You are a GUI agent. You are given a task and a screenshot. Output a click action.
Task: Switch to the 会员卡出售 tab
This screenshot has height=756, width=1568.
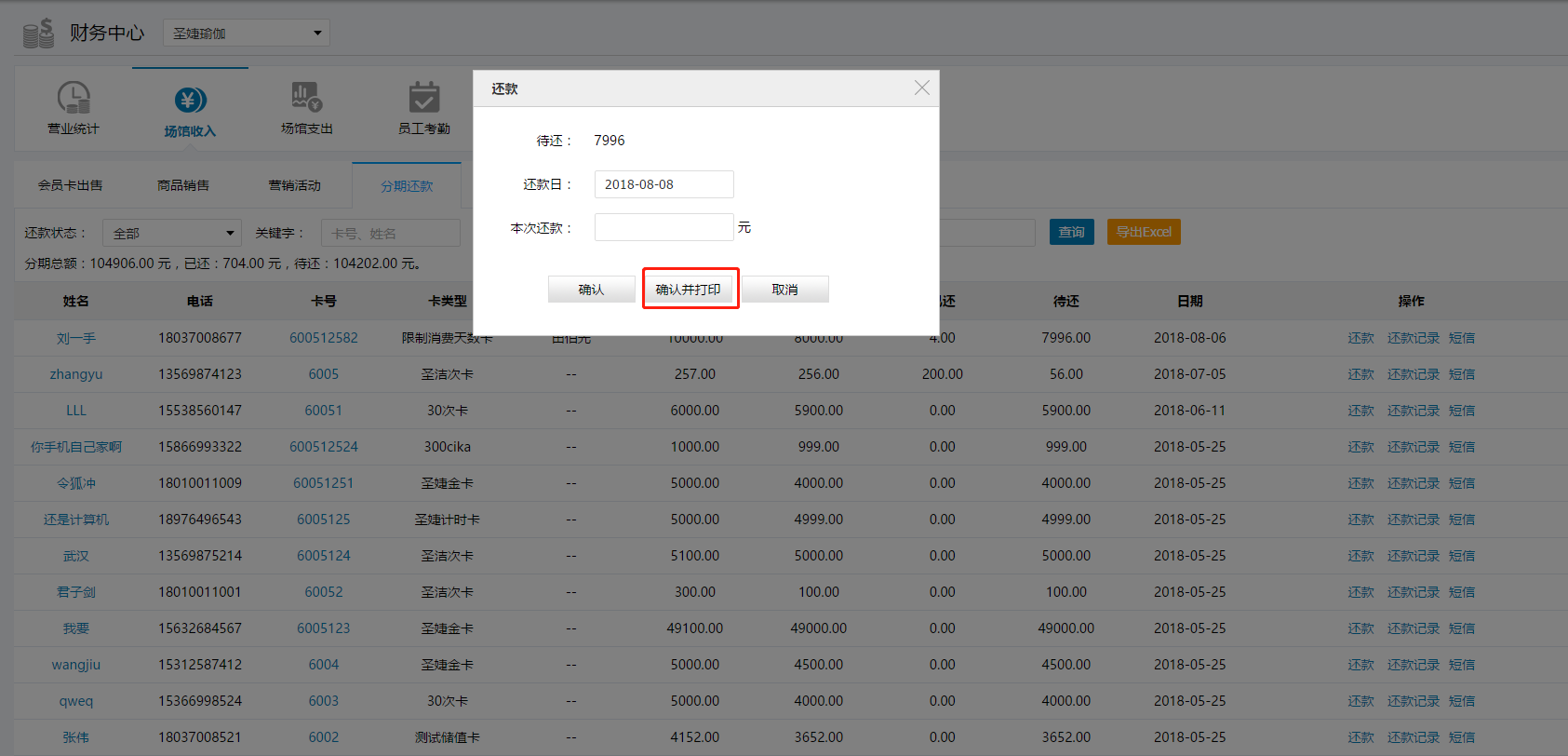click(x=71, y=185)
